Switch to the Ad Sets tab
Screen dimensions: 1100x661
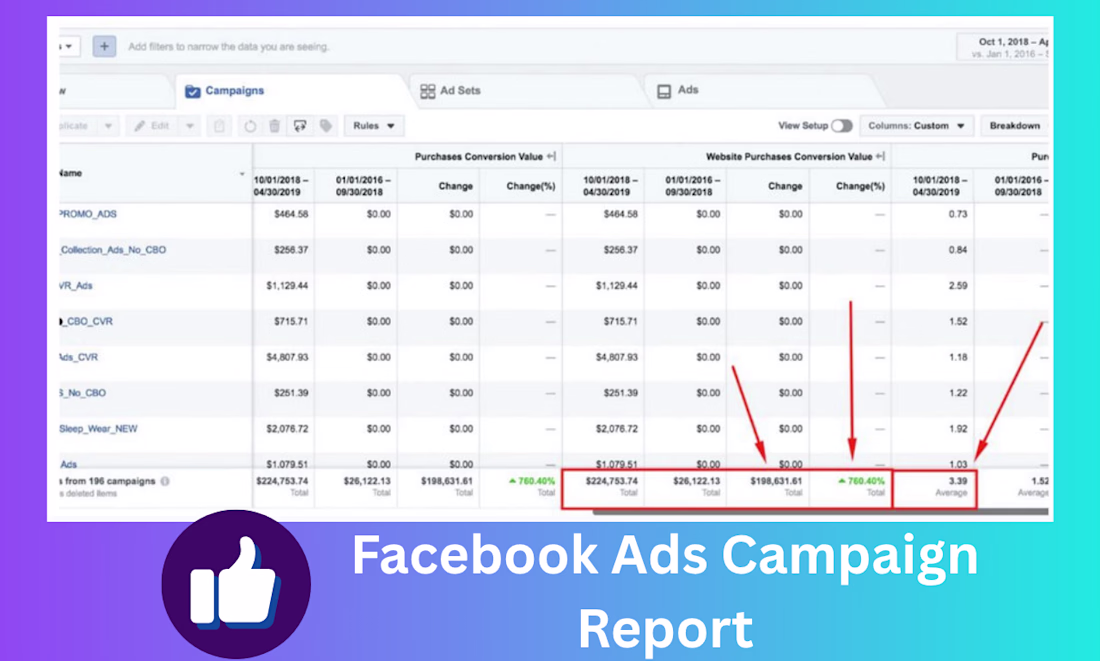(450, 91)
